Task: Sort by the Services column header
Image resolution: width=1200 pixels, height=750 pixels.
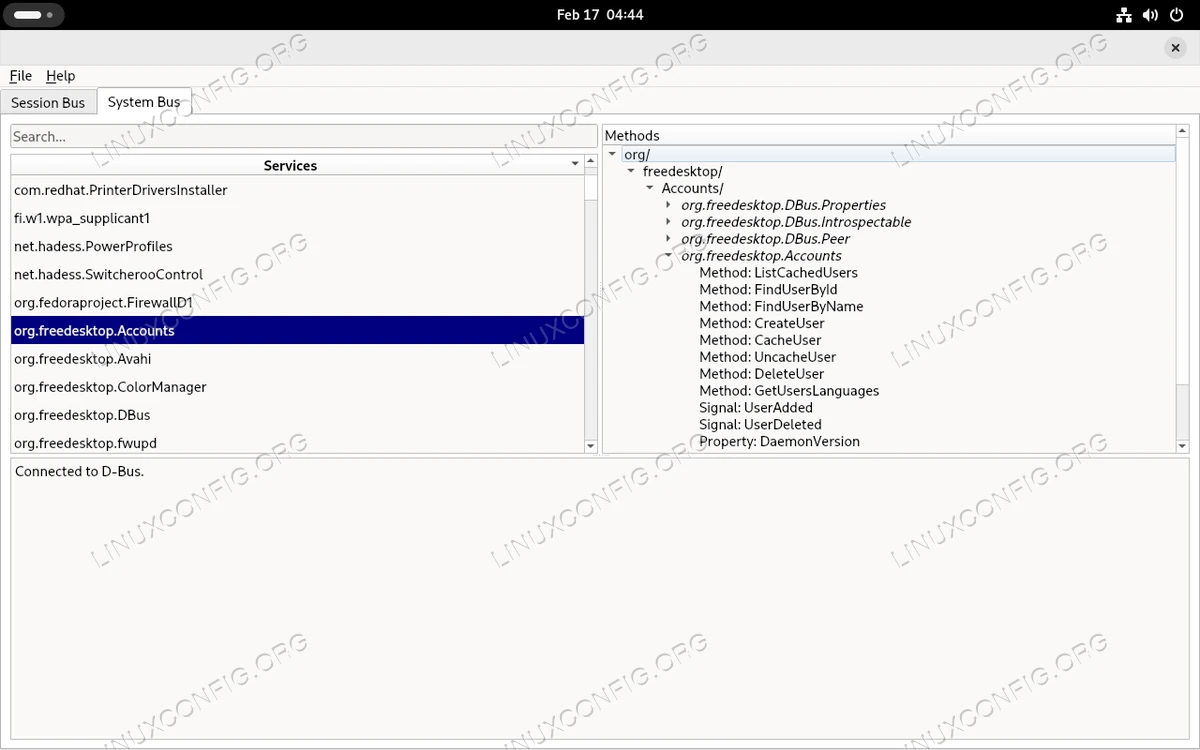Action: tap(290, 165)
